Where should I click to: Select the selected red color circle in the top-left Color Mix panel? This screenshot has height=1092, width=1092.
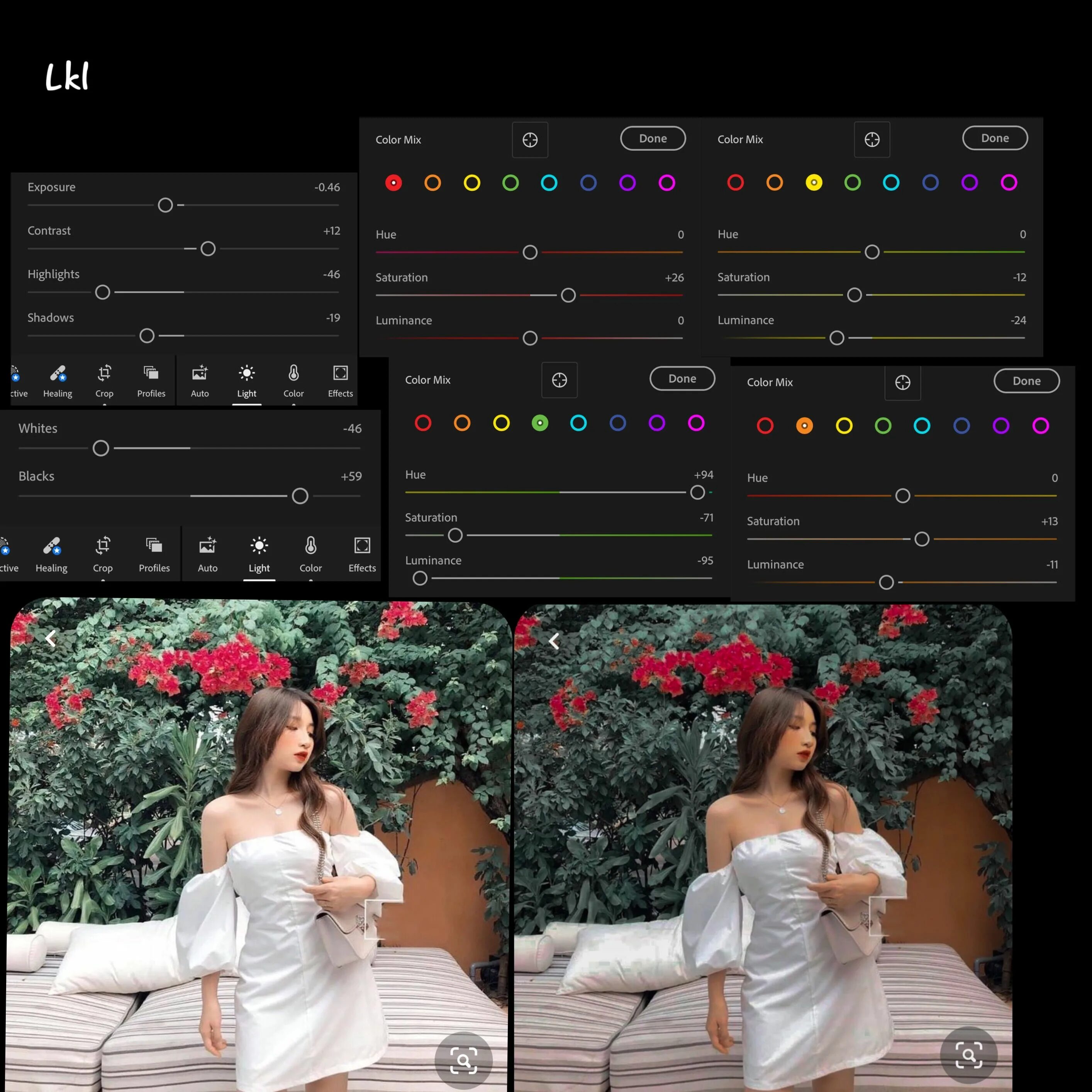coord(393,183)
